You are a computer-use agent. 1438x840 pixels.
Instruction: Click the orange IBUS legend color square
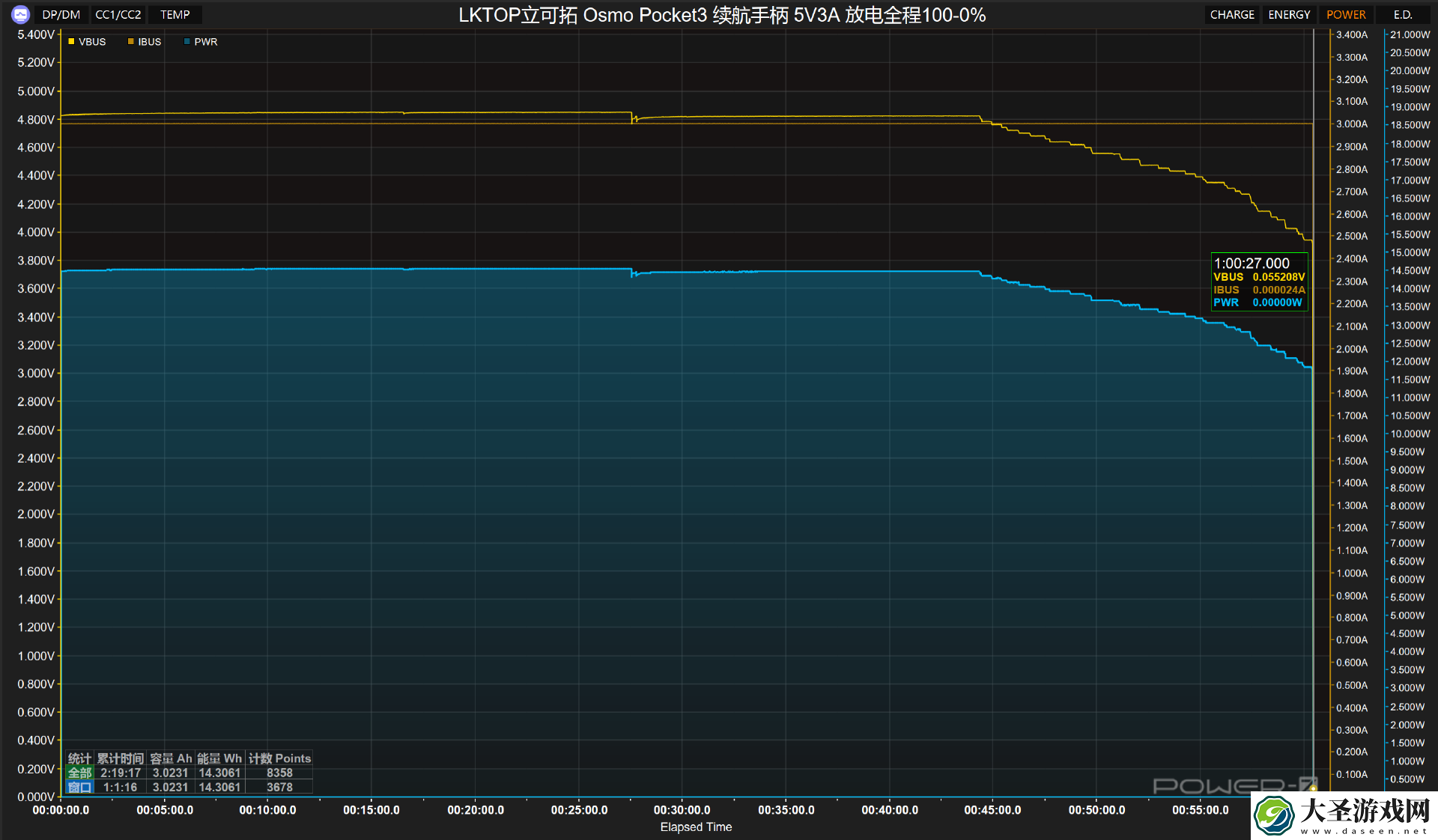pos(131,42)
